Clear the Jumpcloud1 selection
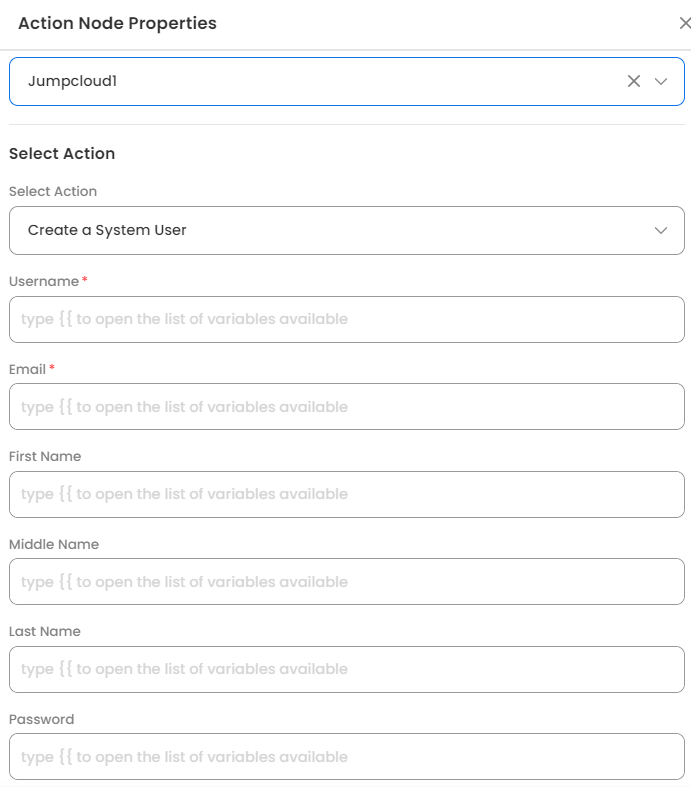The height and width of the screenshot is (787, 691). click(633, 81)
